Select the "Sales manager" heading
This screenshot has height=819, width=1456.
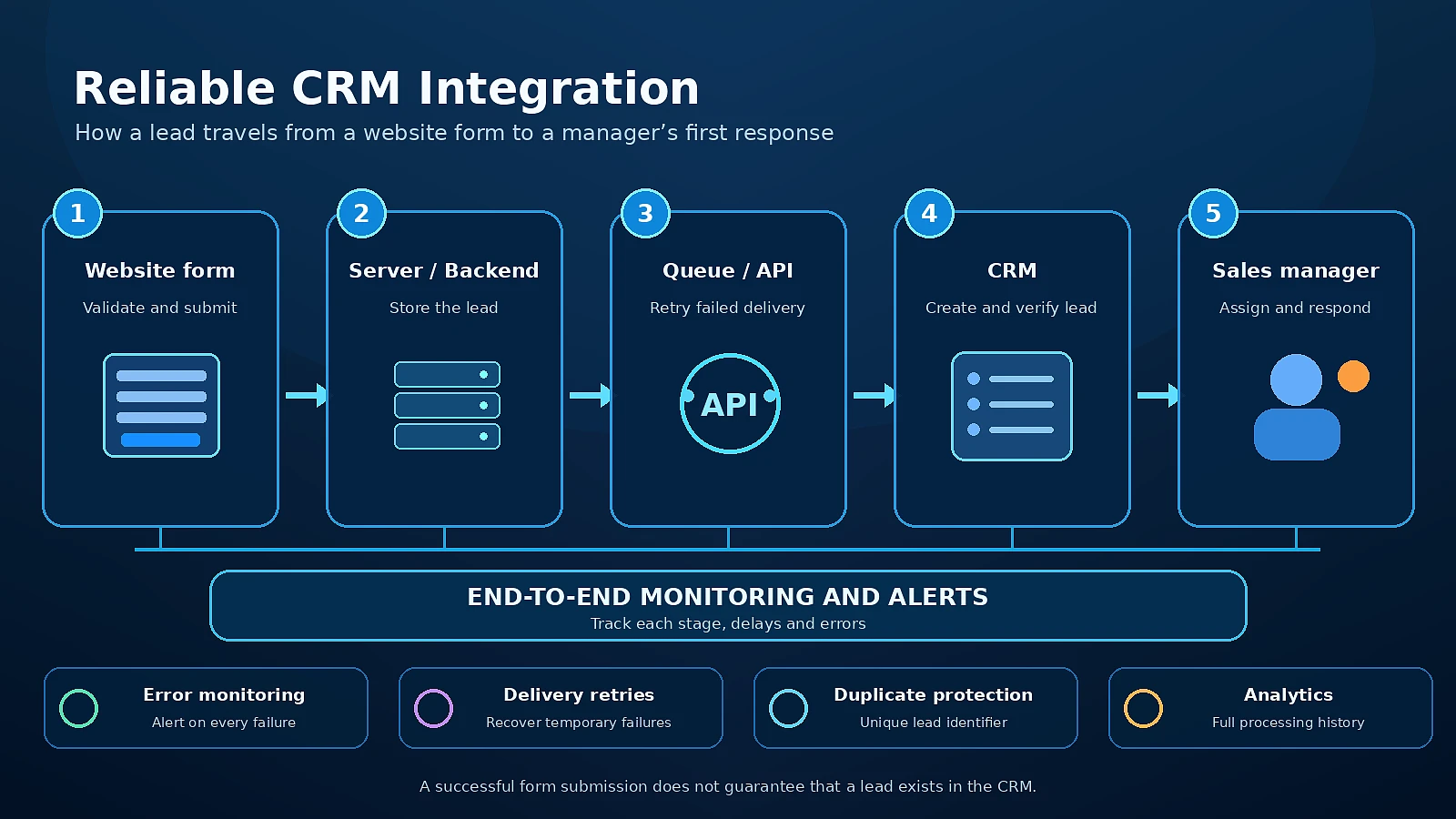(x=1296, y=270)
